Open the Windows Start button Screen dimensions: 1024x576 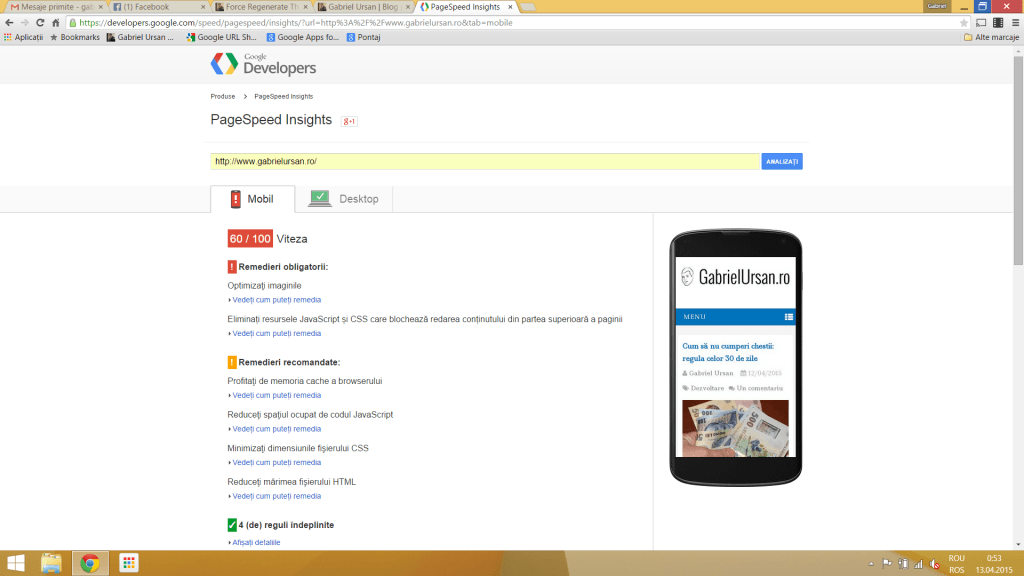point(16,563)
